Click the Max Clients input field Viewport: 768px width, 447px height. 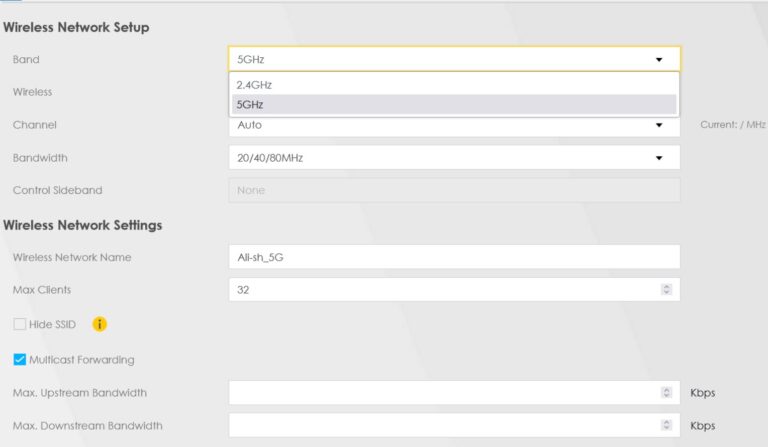tap(454, 289)
